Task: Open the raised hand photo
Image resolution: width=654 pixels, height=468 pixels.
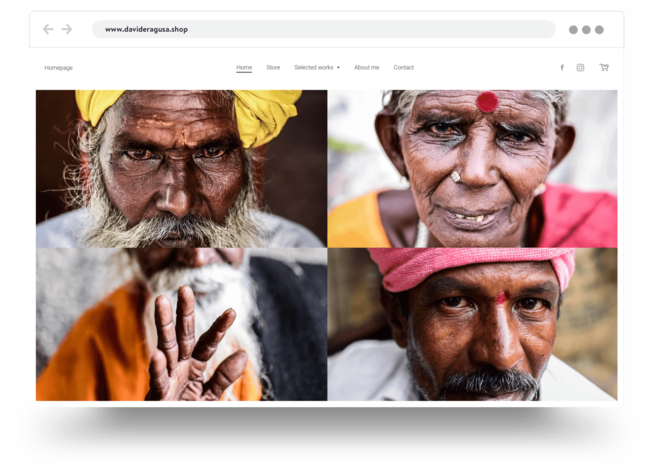Action: click(x=181, y=324)
